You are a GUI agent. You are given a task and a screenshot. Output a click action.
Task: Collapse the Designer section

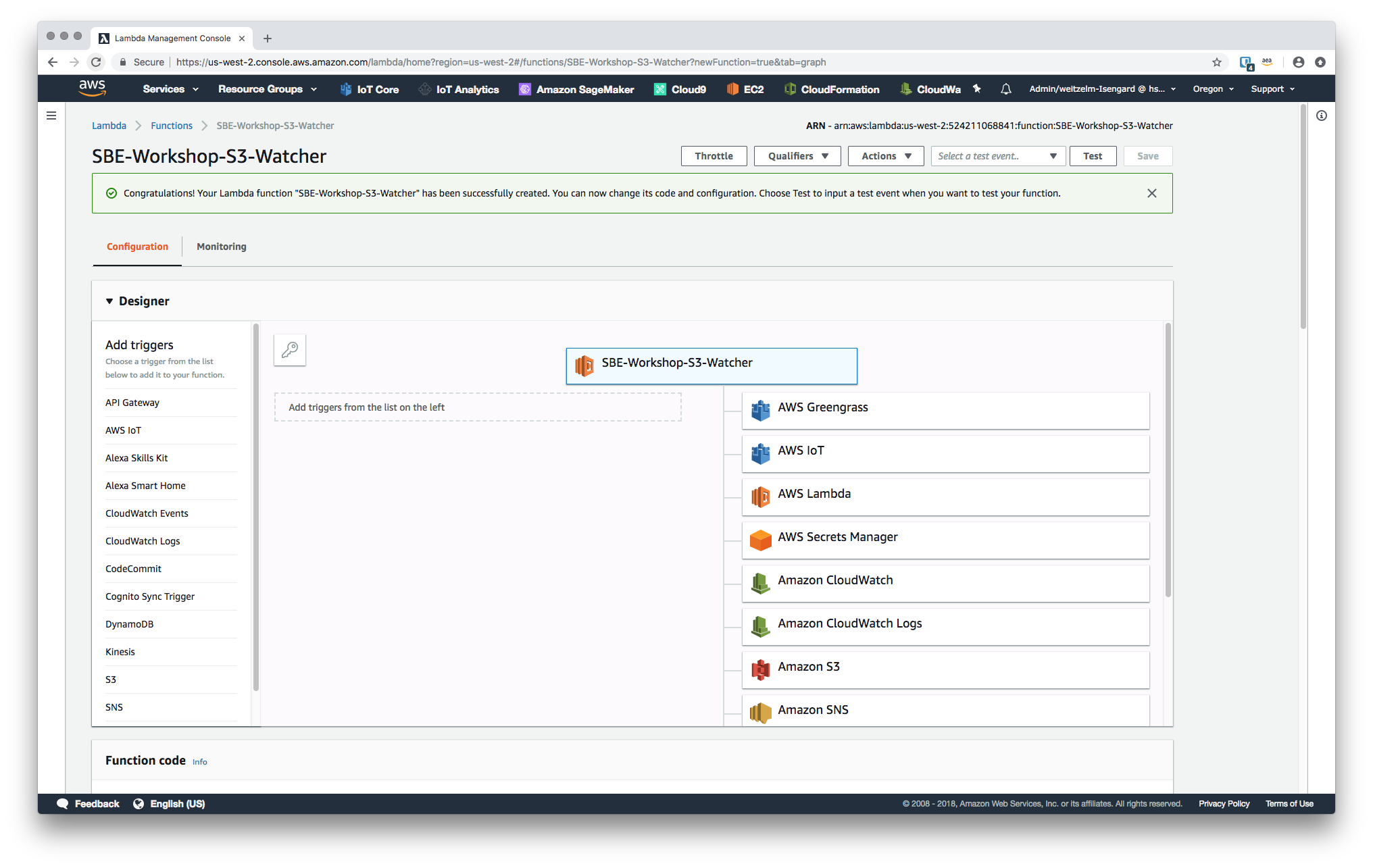(x=109, y=301)
